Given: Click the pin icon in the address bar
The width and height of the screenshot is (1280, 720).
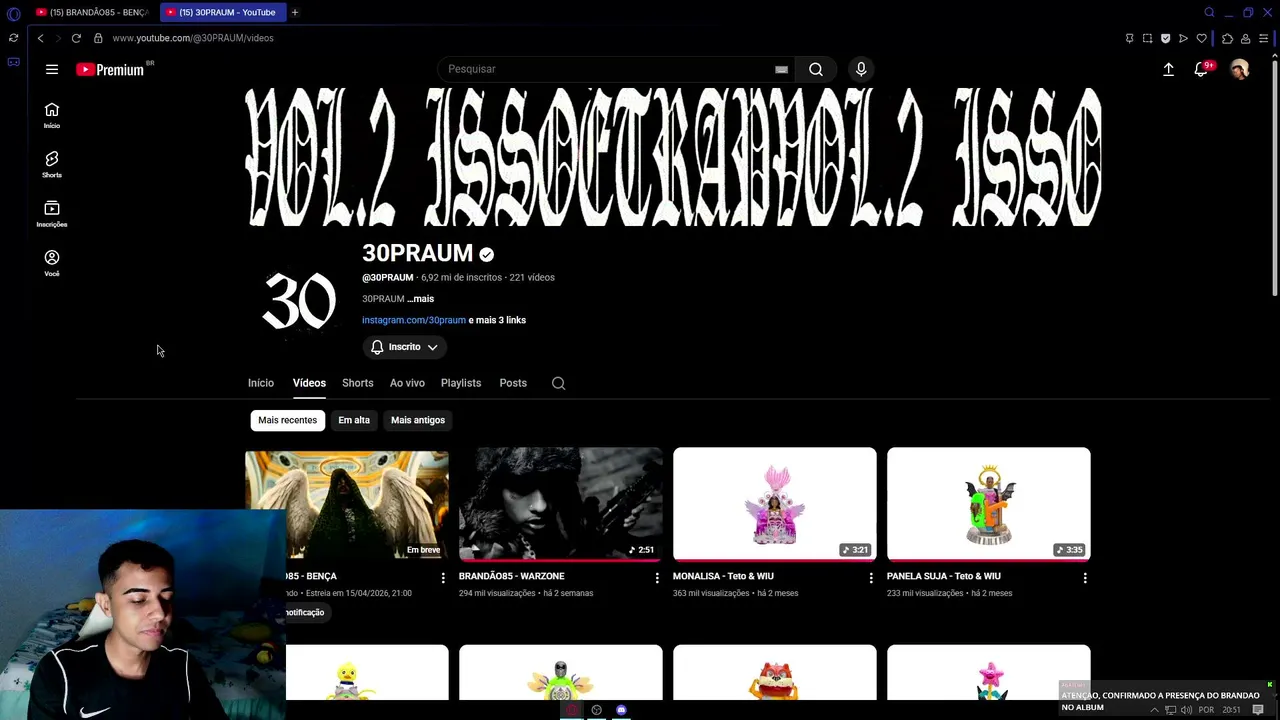Looking at the screenshot, I should tap(1129, 39).
